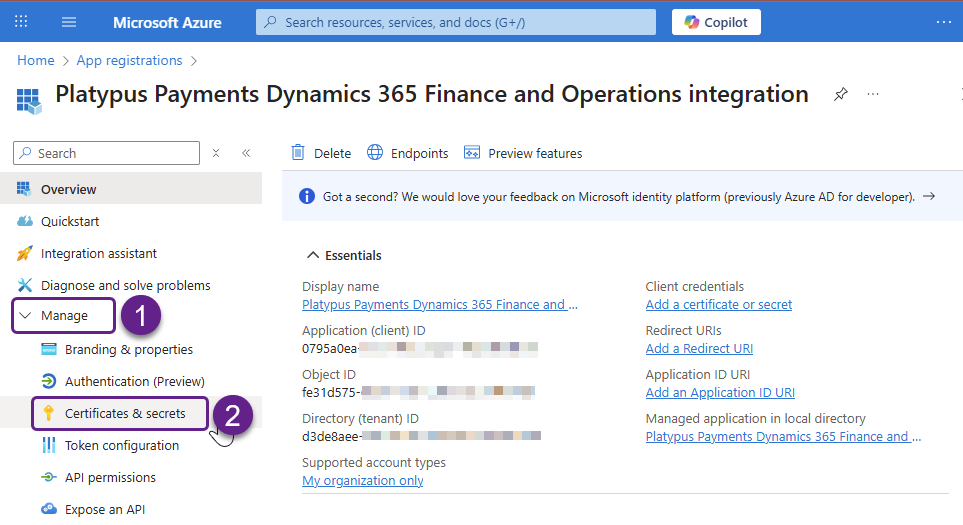Collapse the Manage section

click(64, 316)
